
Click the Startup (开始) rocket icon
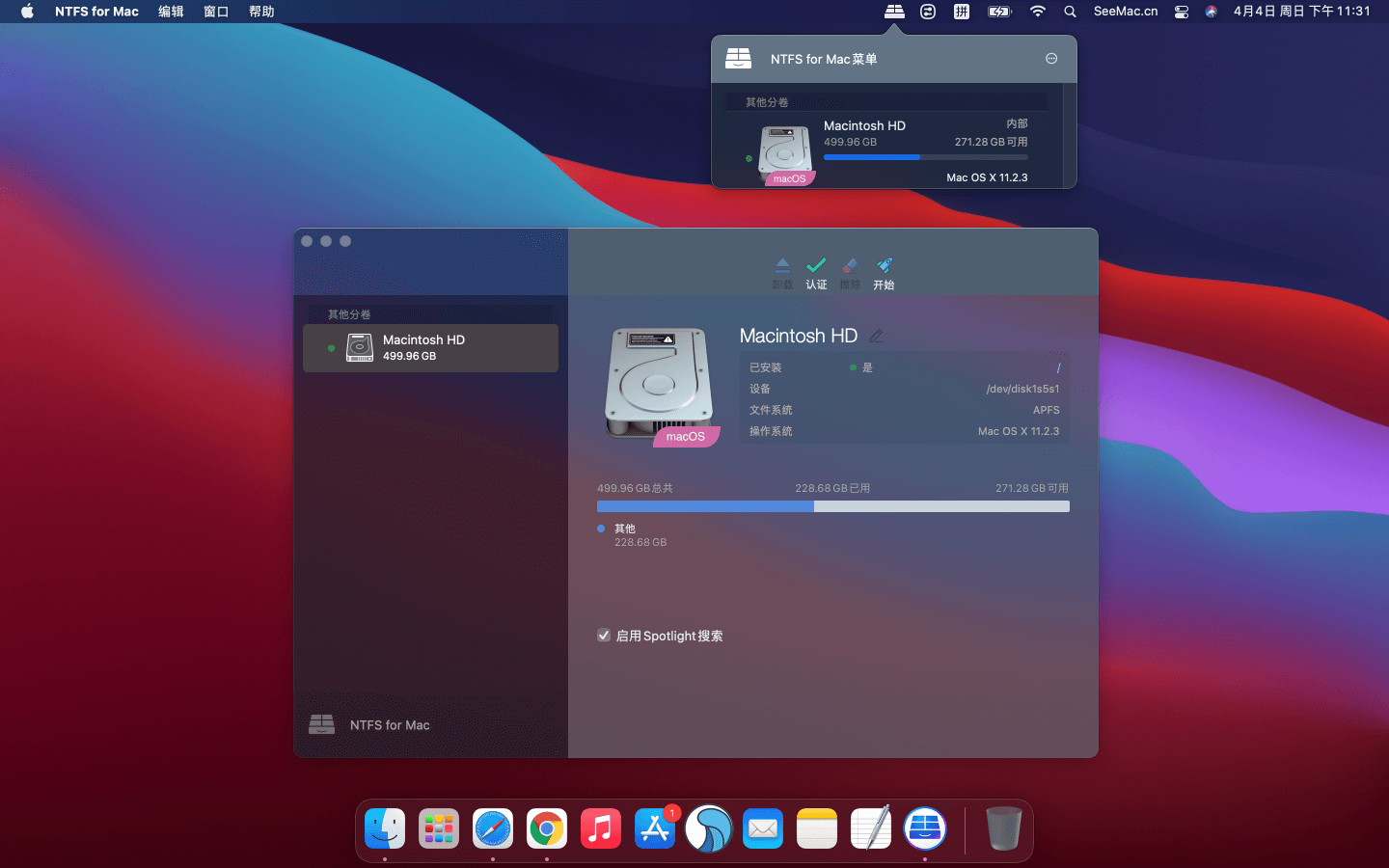click(884, 265)
